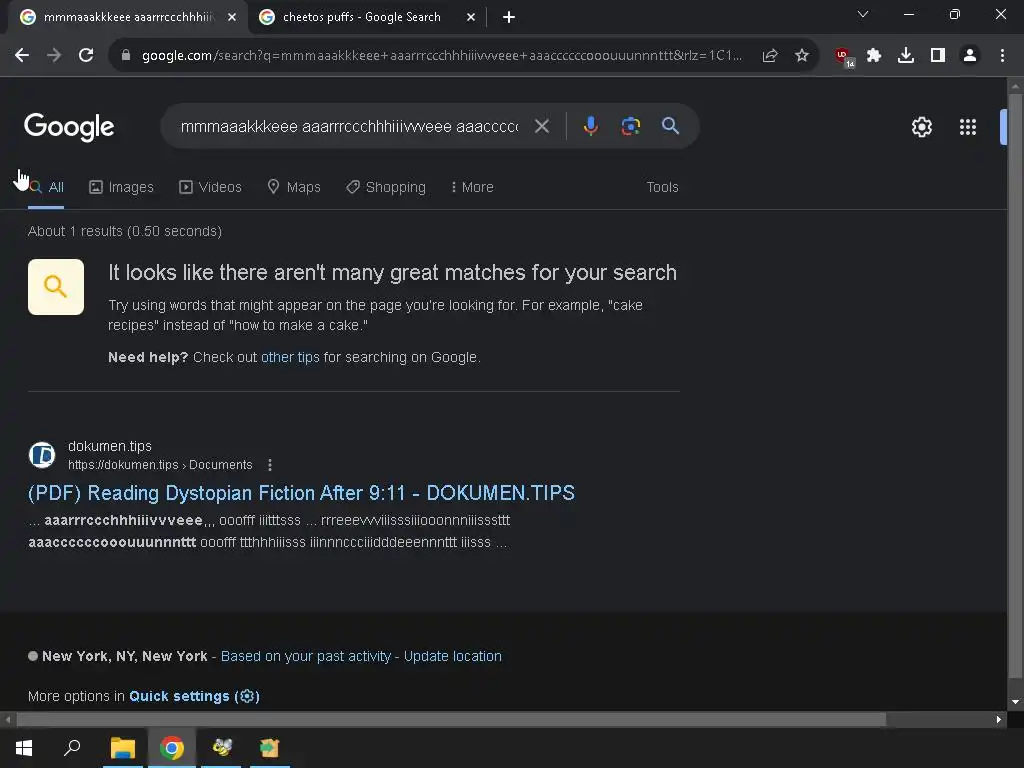This screenshot has height=768, width=1024.
Task: Switch to Maps results
Action: [x=294, y=187]
